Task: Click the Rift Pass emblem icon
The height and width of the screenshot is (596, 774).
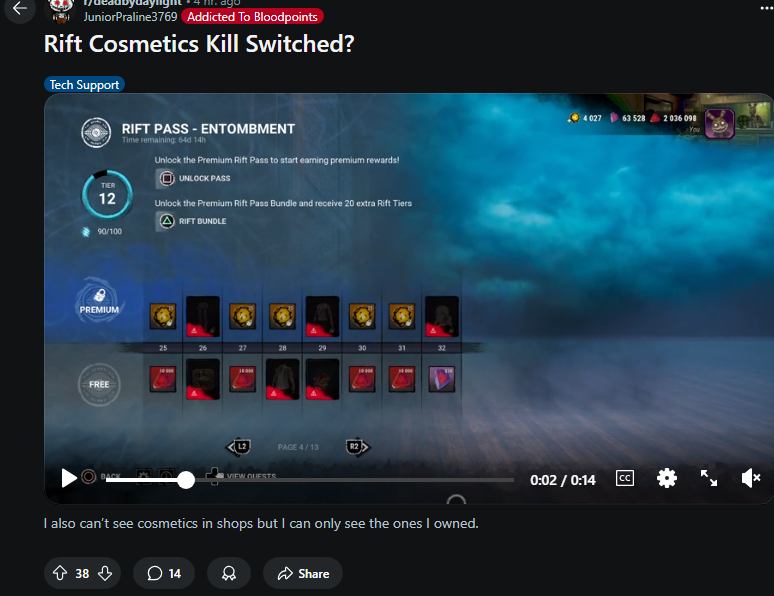Action: point(96,132)
